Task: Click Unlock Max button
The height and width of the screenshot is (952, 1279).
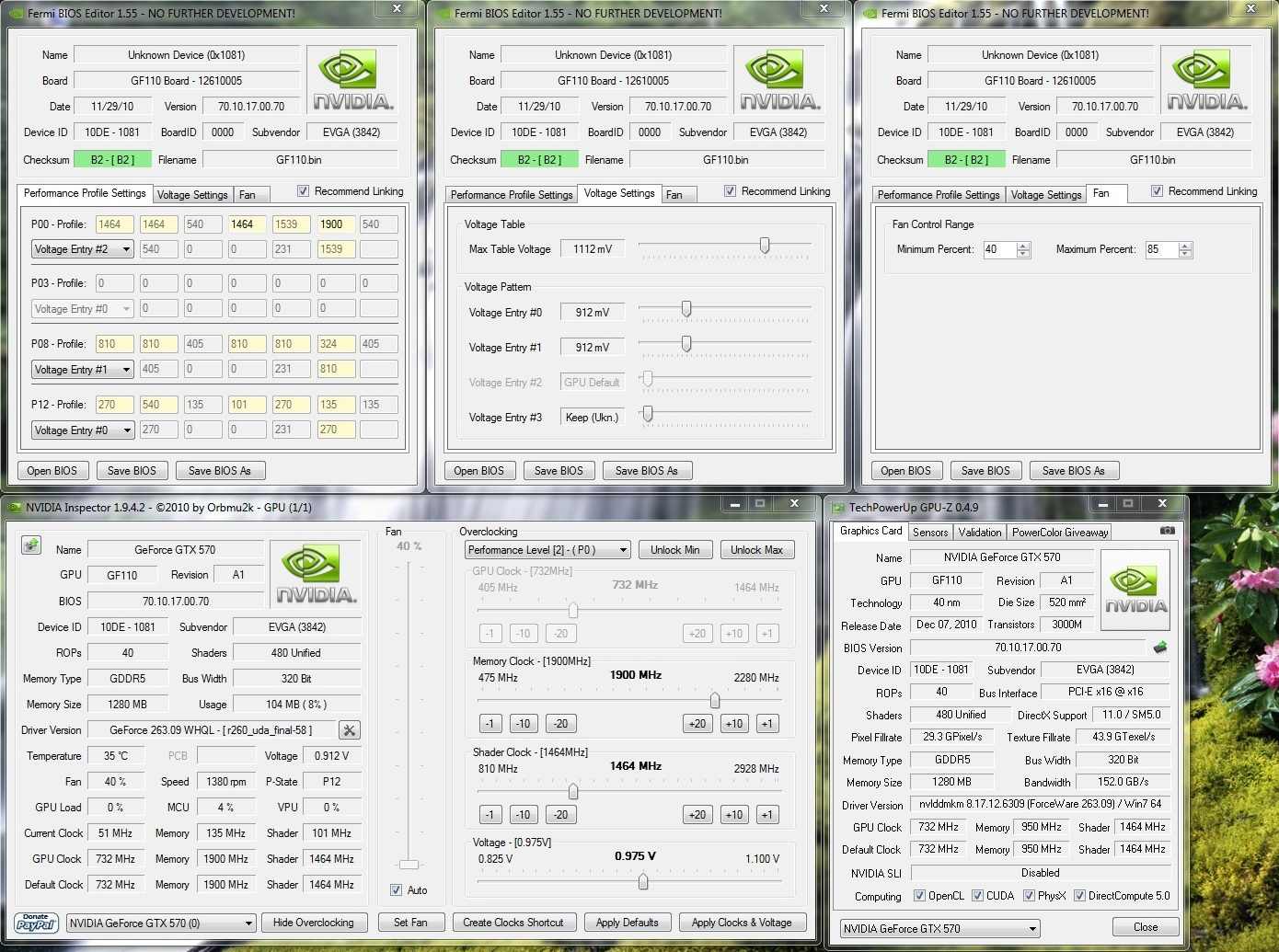Action: tap(756, 550)
